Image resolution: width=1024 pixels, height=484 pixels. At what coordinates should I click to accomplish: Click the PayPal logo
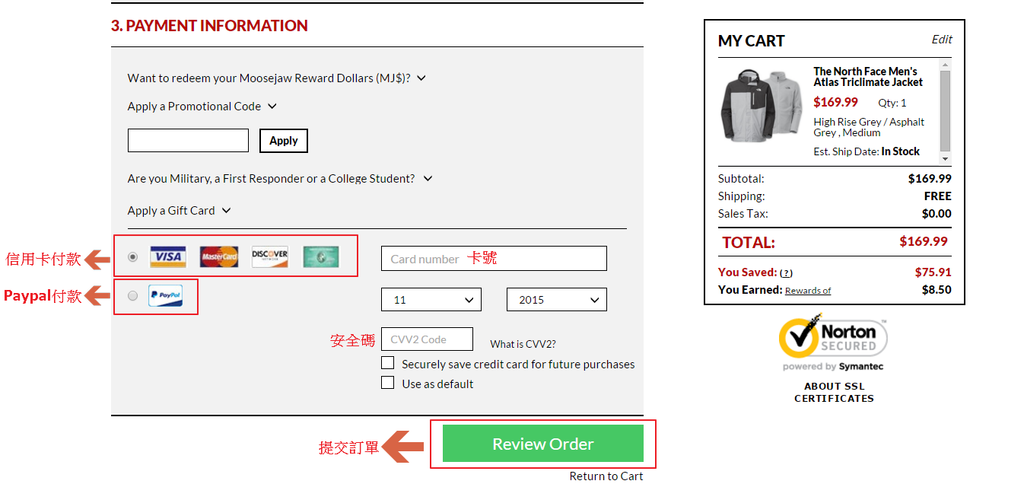[165, 296]
